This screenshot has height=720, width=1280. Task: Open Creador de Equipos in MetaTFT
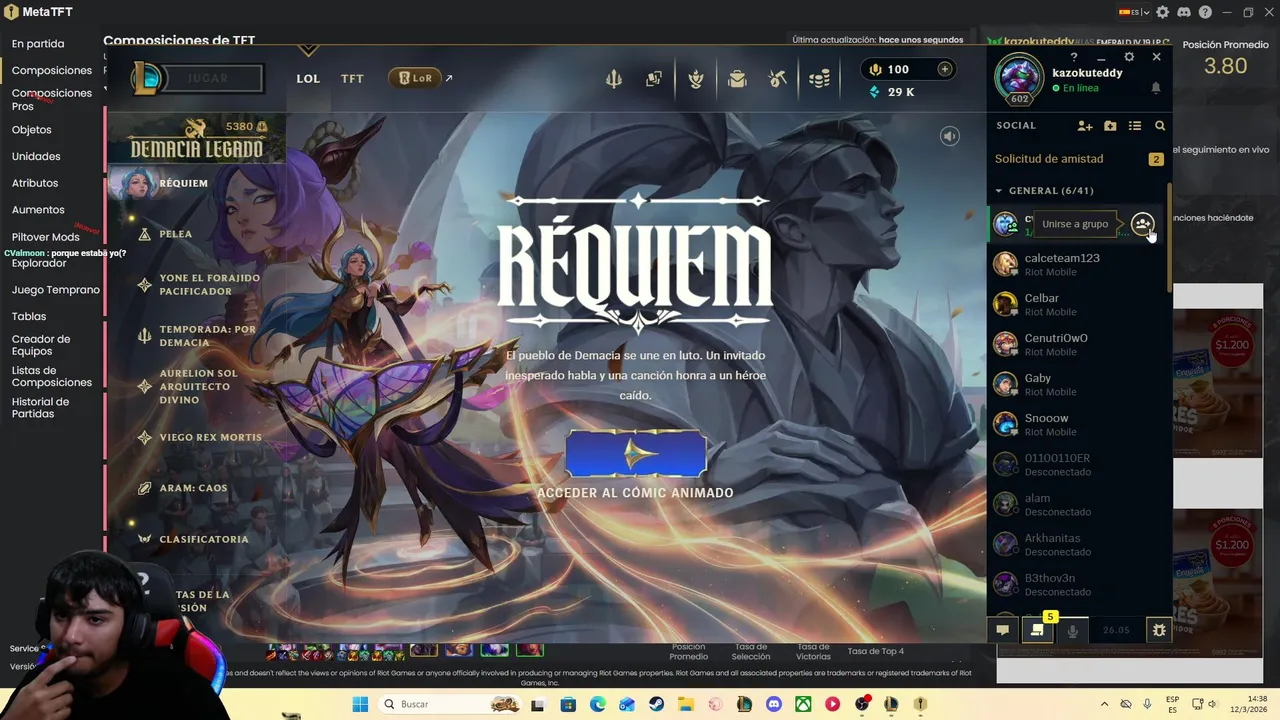41,345
